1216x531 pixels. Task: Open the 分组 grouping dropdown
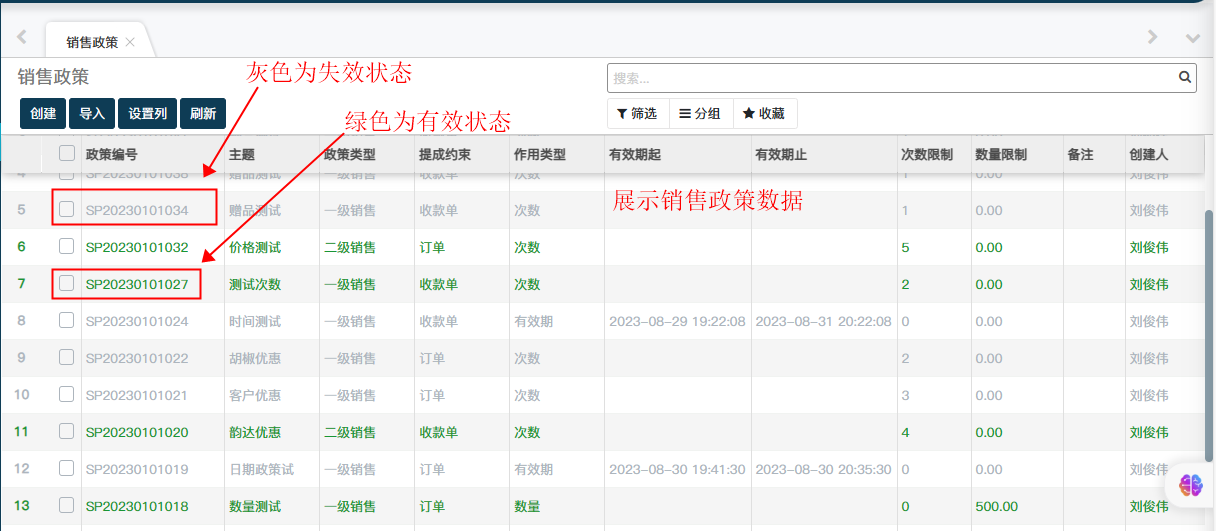[x=700, y=114]
